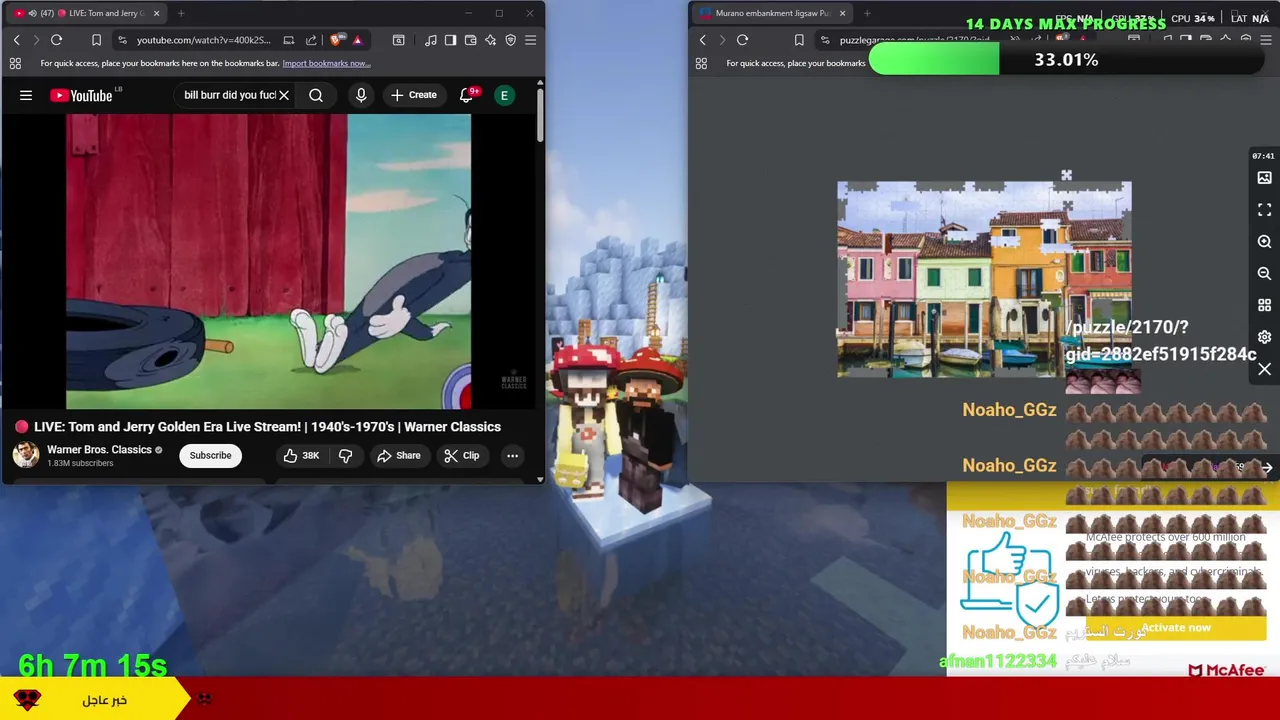
Task: Click Activate now on McAfee popup
Action: (x=1176, y=628)
